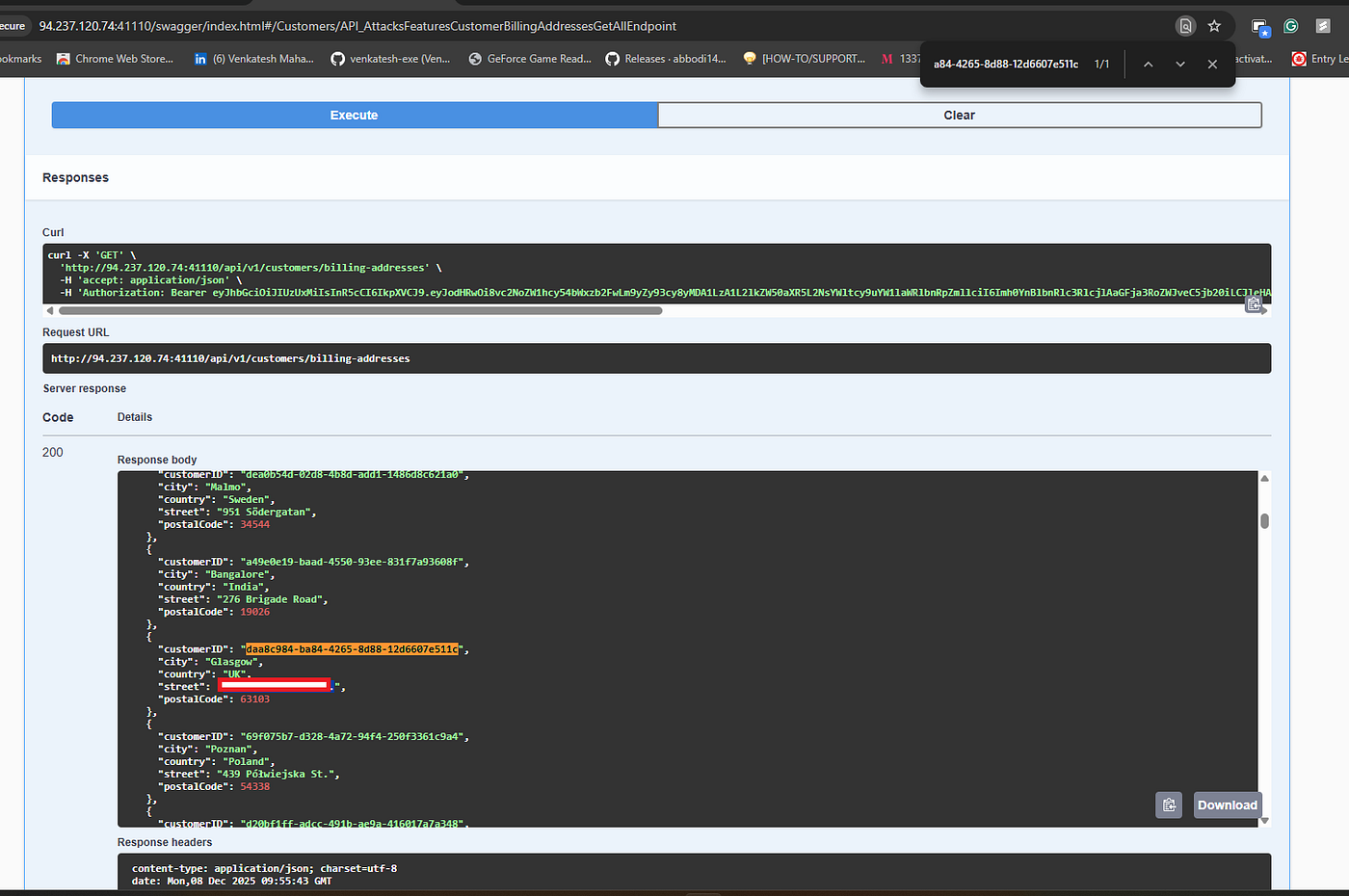
Task: Click the 200 response code
Action: click(x=53, y=452)
